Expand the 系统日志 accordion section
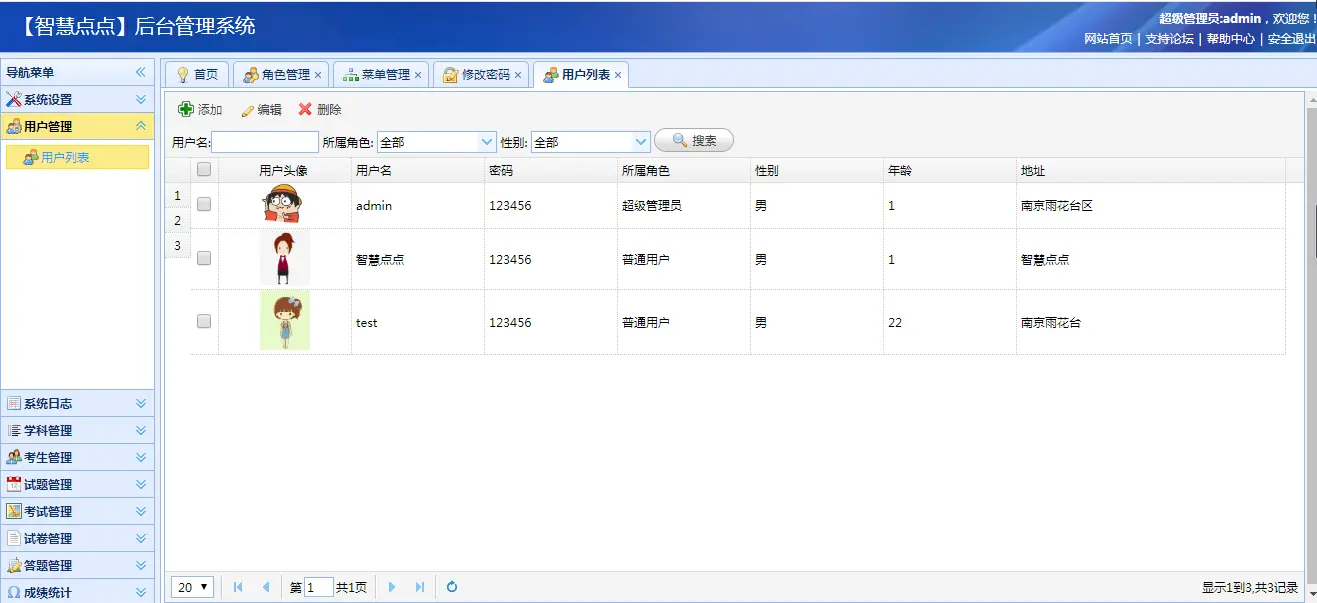The height and width of the screenshot is (603, 1317). [141, 404]
